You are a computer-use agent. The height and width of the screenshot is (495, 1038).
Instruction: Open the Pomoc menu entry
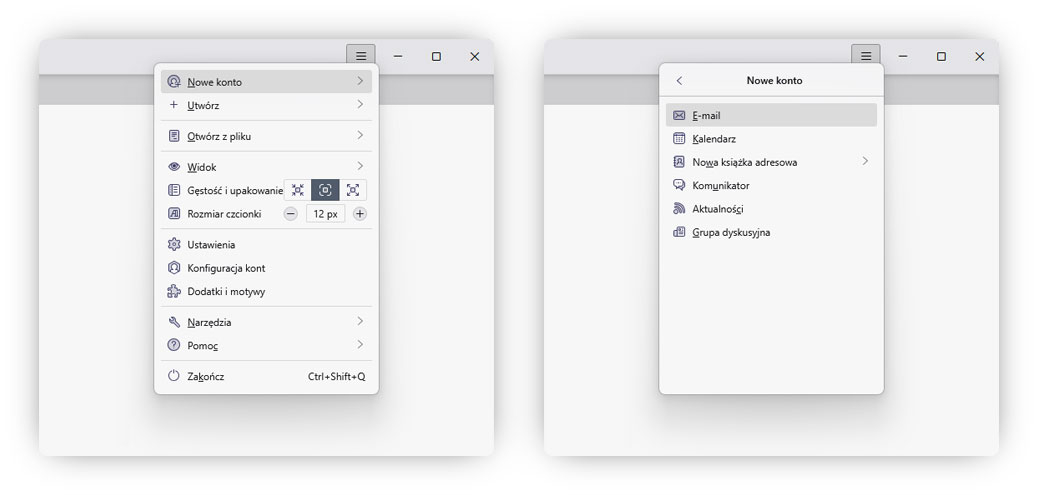(266, 345)
